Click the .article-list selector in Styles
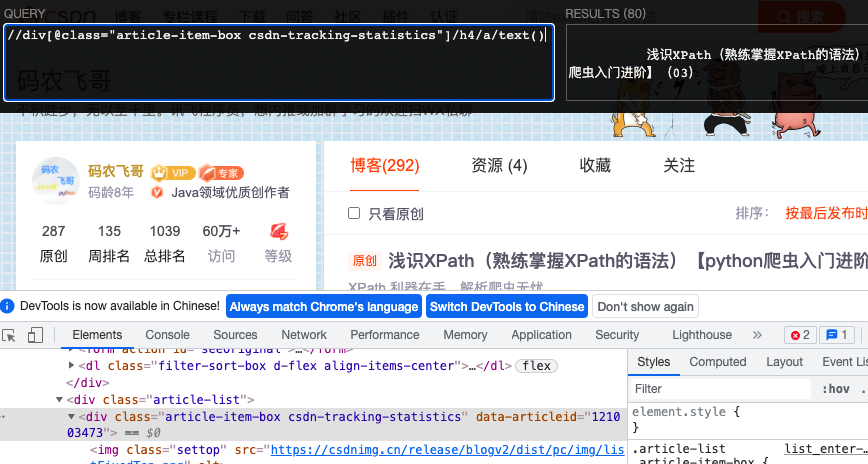This screenshot has width=868, height=464. click(x=679, y=448)
